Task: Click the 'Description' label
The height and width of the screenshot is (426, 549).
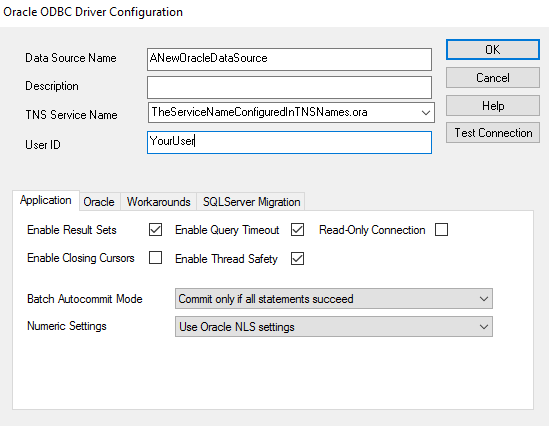Action: pos(52,86)
